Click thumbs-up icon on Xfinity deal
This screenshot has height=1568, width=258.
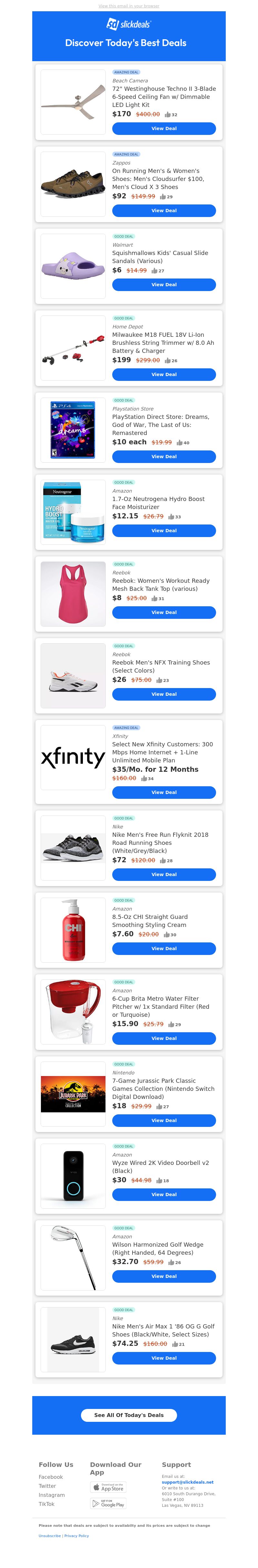(144, 779)
